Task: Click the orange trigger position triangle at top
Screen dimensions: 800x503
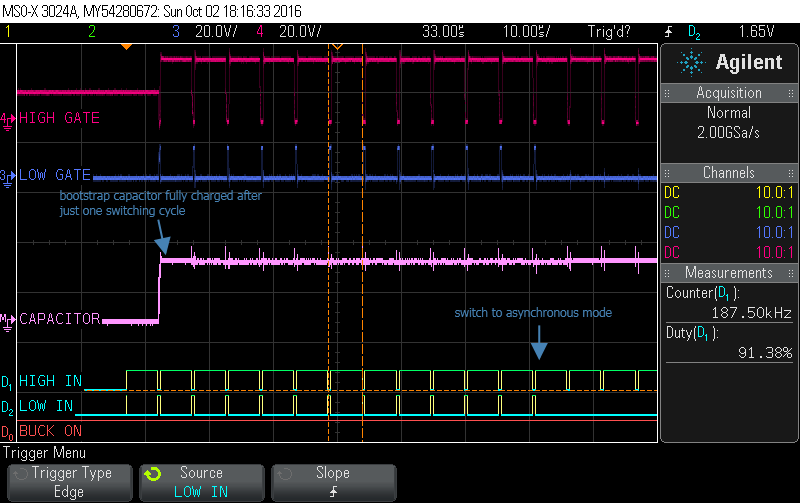Action: pos(126,46)
